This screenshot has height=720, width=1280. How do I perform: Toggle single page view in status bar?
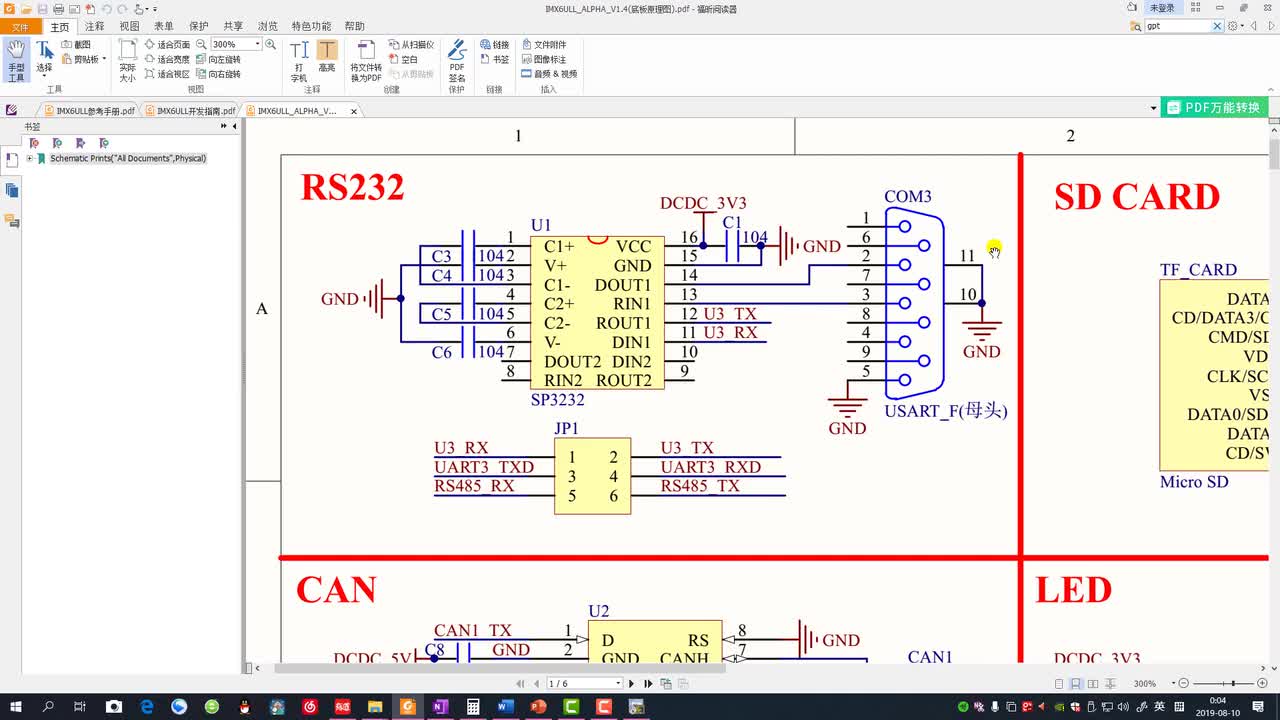tap(1059, 683)
